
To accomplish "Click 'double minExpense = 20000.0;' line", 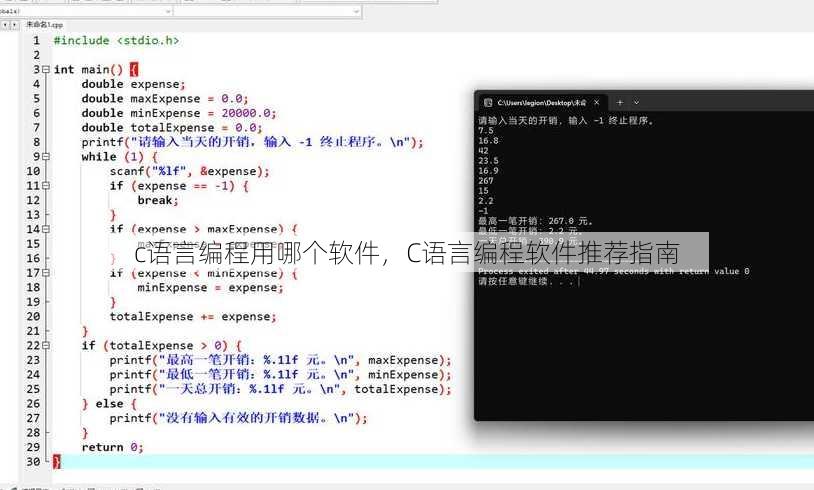I will click(179, 113).
